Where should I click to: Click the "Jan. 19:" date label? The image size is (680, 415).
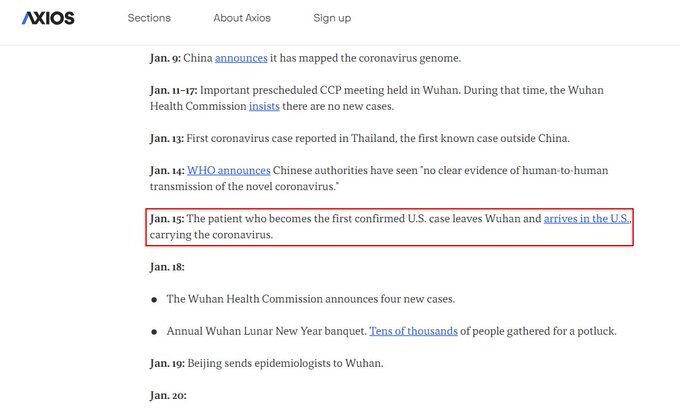pyautogui.click(x=167, y=363)
